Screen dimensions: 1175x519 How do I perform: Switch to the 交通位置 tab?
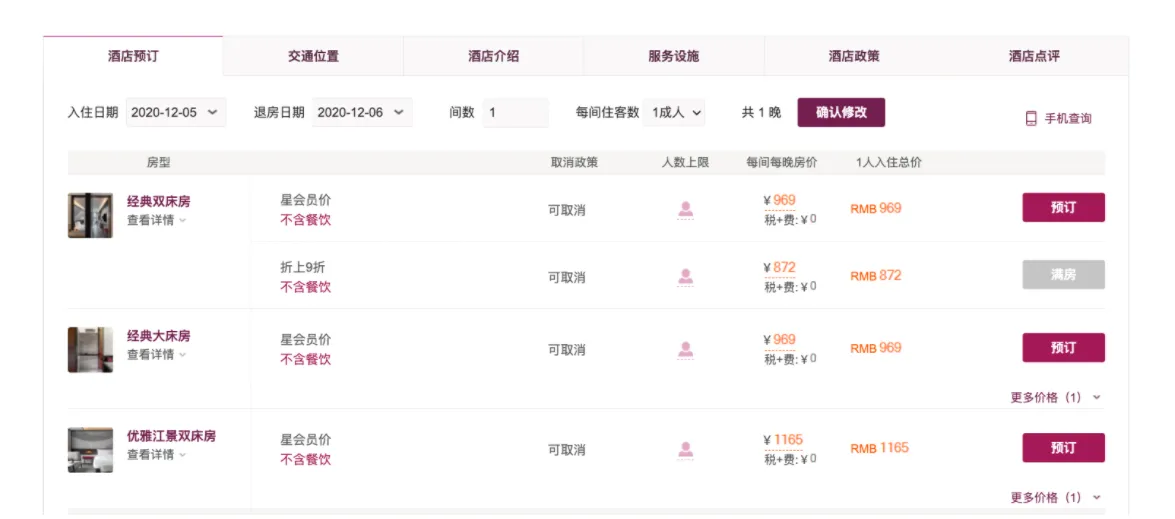[x=313, y=57]
